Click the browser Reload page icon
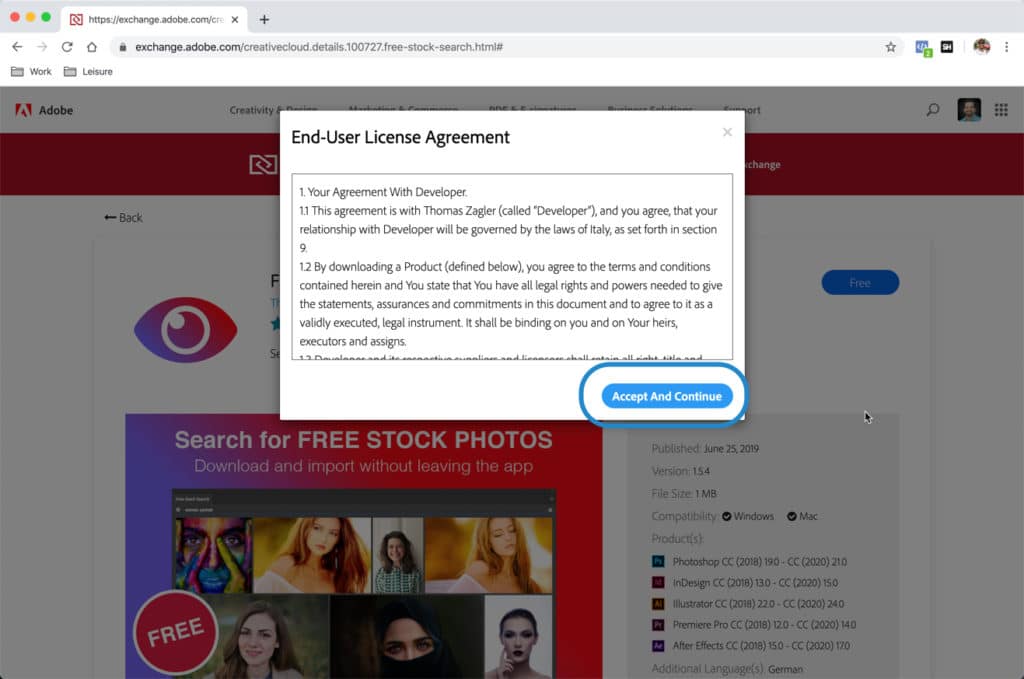The image size is (1024, 679). pyautogui.click(x=67, y=47)
